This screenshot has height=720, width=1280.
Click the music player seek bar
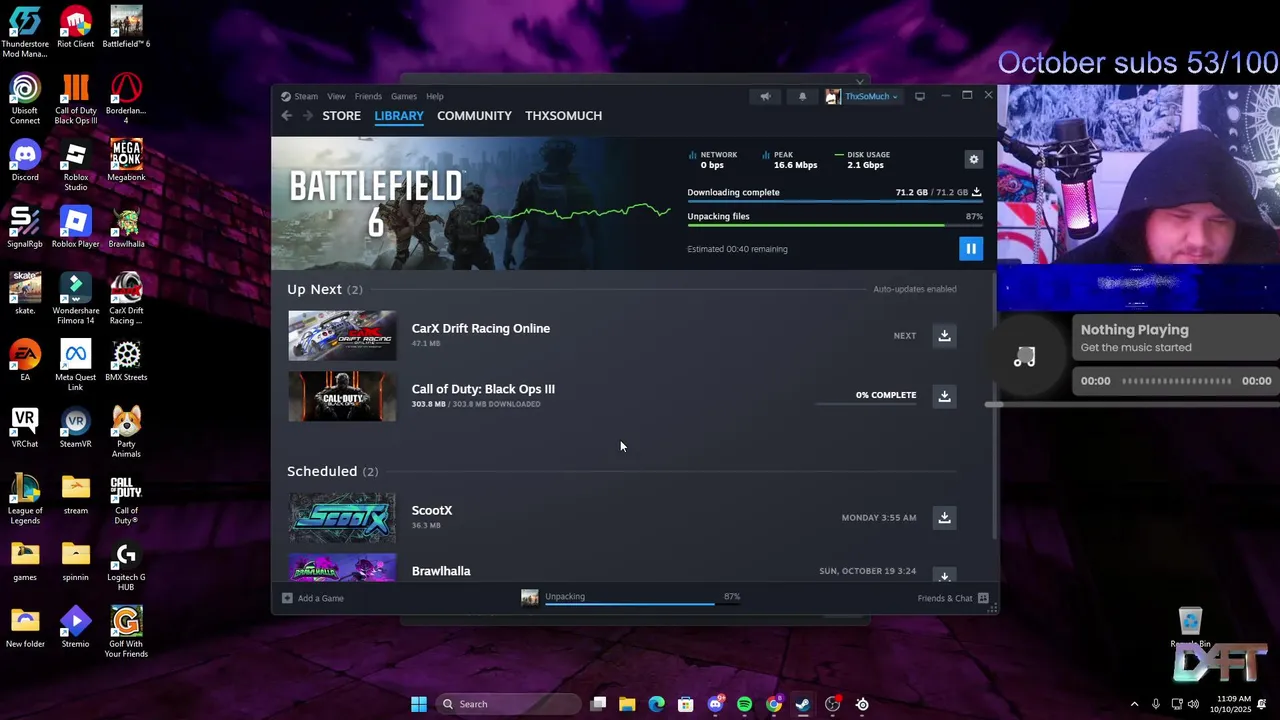coord(1176,381)
